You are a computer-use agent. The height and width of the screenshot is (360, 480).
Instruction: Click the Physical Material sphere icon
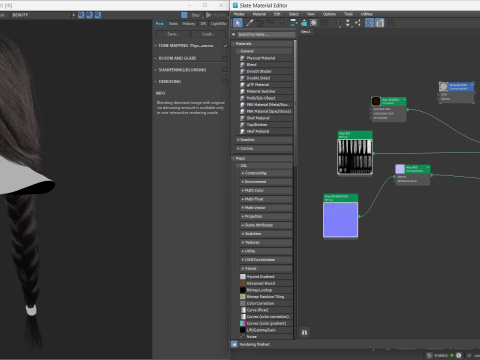tap(243, 58)
